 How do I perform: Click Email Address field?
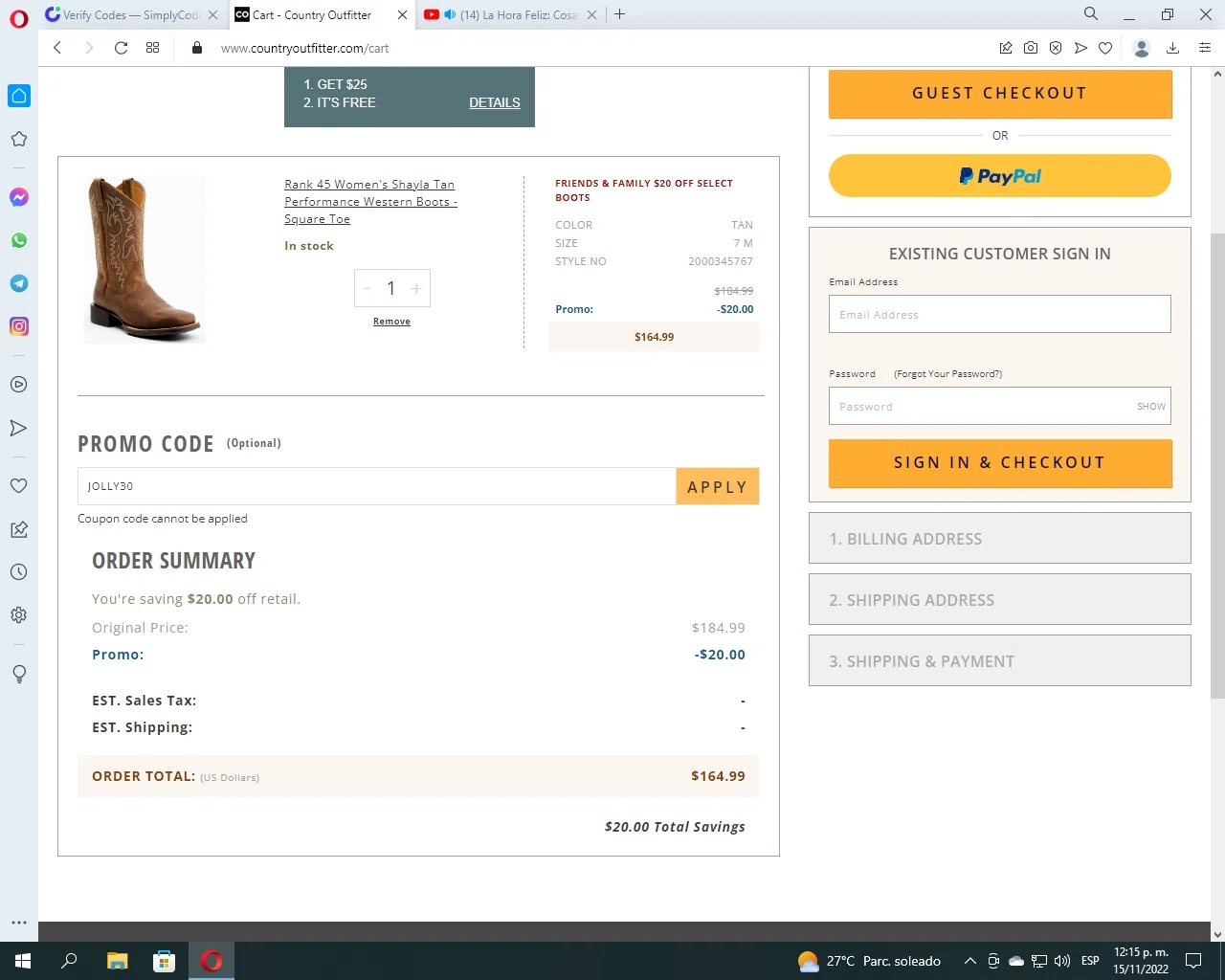(x=1000, y=314)
